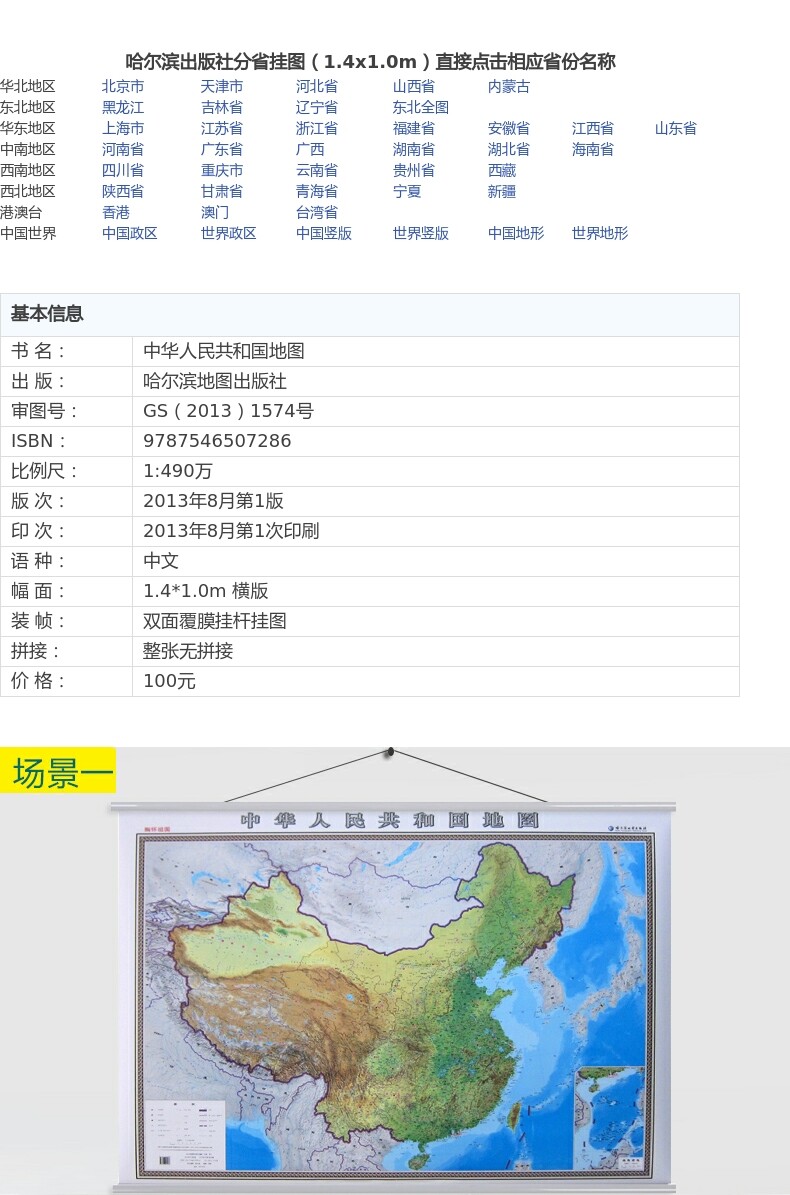Open the 广西 map link
The width and height of the screenshot is (790, 1195).
310,149
